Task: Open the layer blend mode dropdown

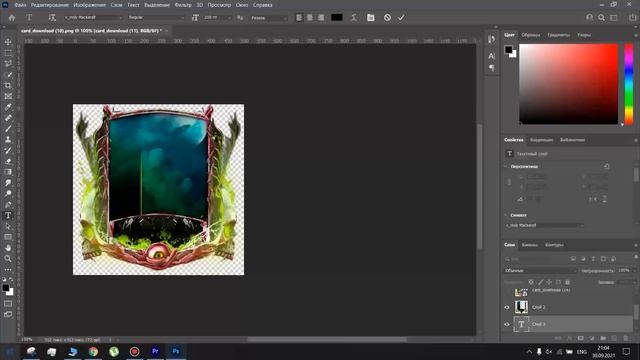Action: coord(540,271)
